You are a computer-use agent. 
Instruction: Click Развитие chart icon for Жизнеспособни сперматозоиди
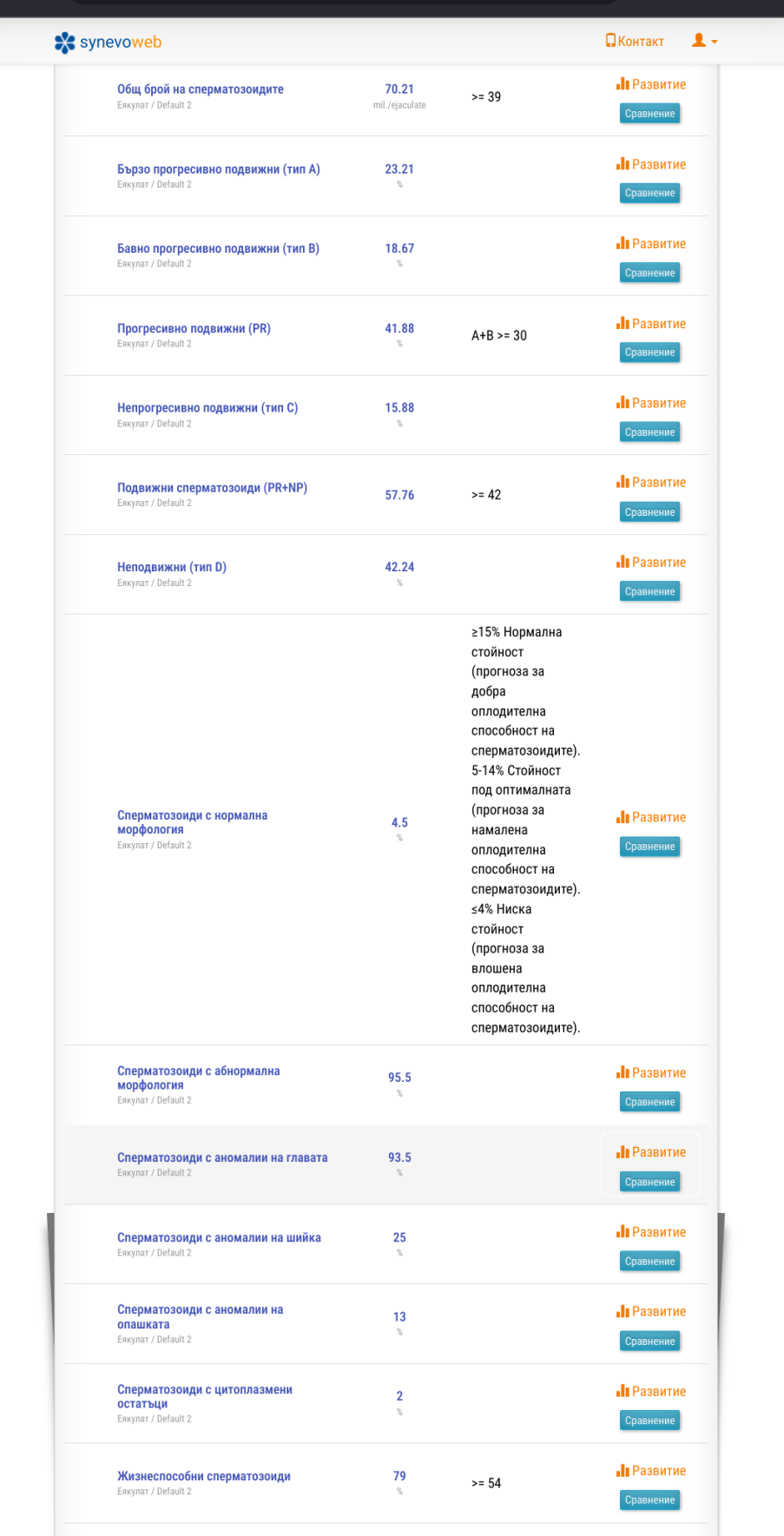[623, 1470]
